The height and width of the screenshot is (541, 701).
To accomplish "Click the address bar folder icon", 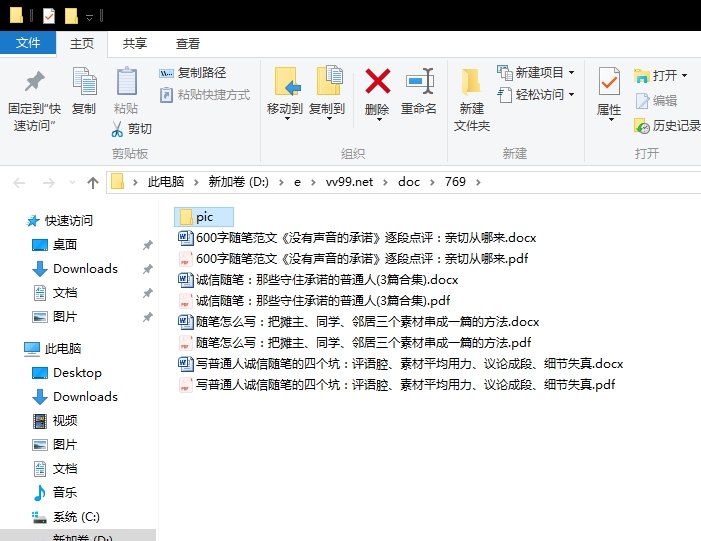I will point(117,182).
